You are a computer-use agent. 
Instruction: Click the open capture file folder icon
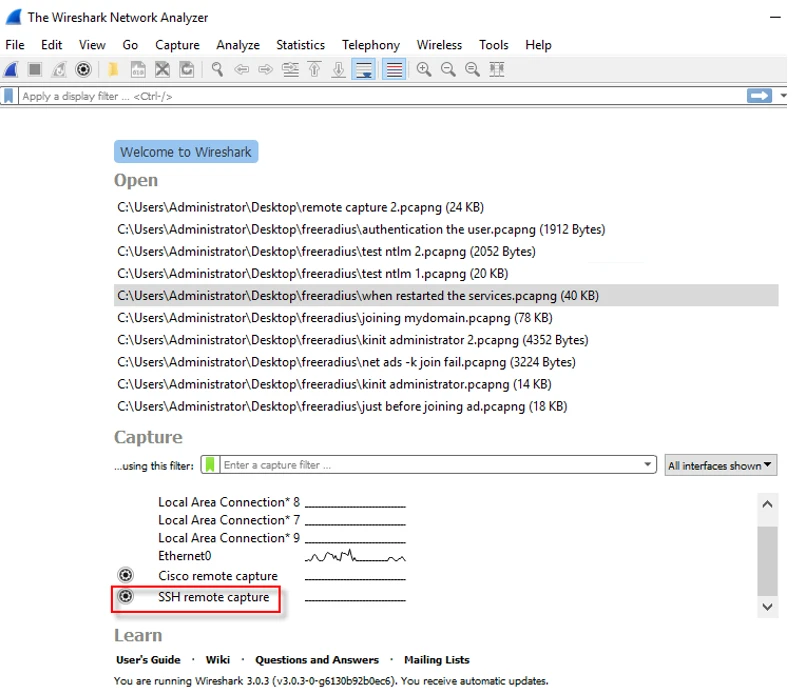(113, 69)
